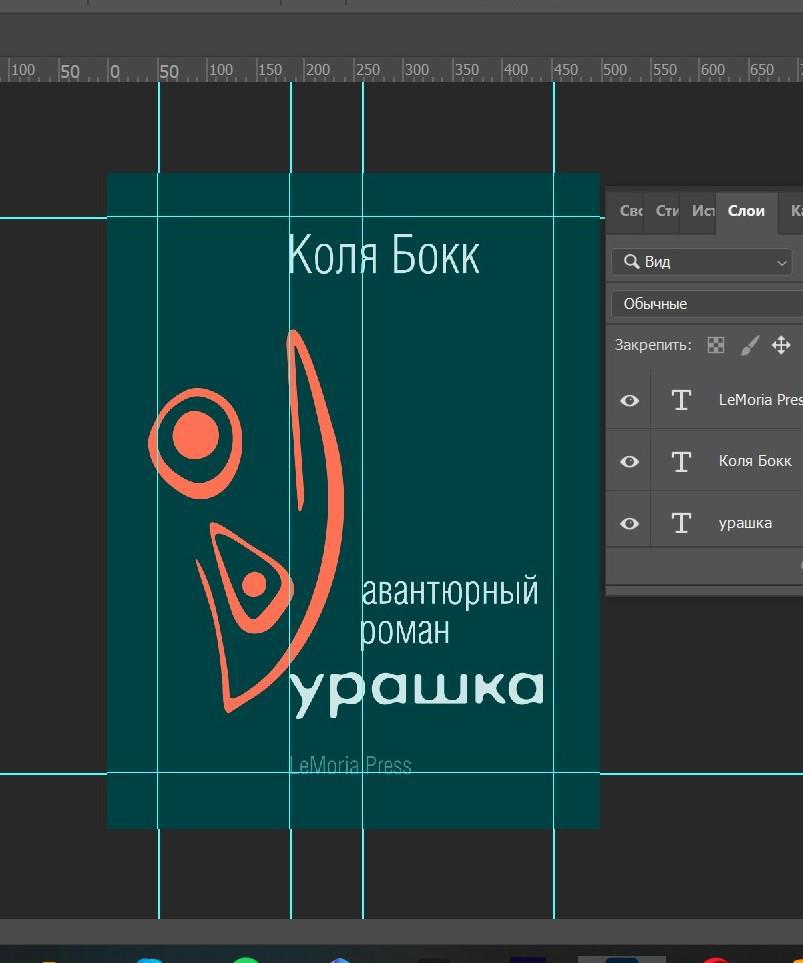Switch to the Сти panel tab

click(667, 211)
